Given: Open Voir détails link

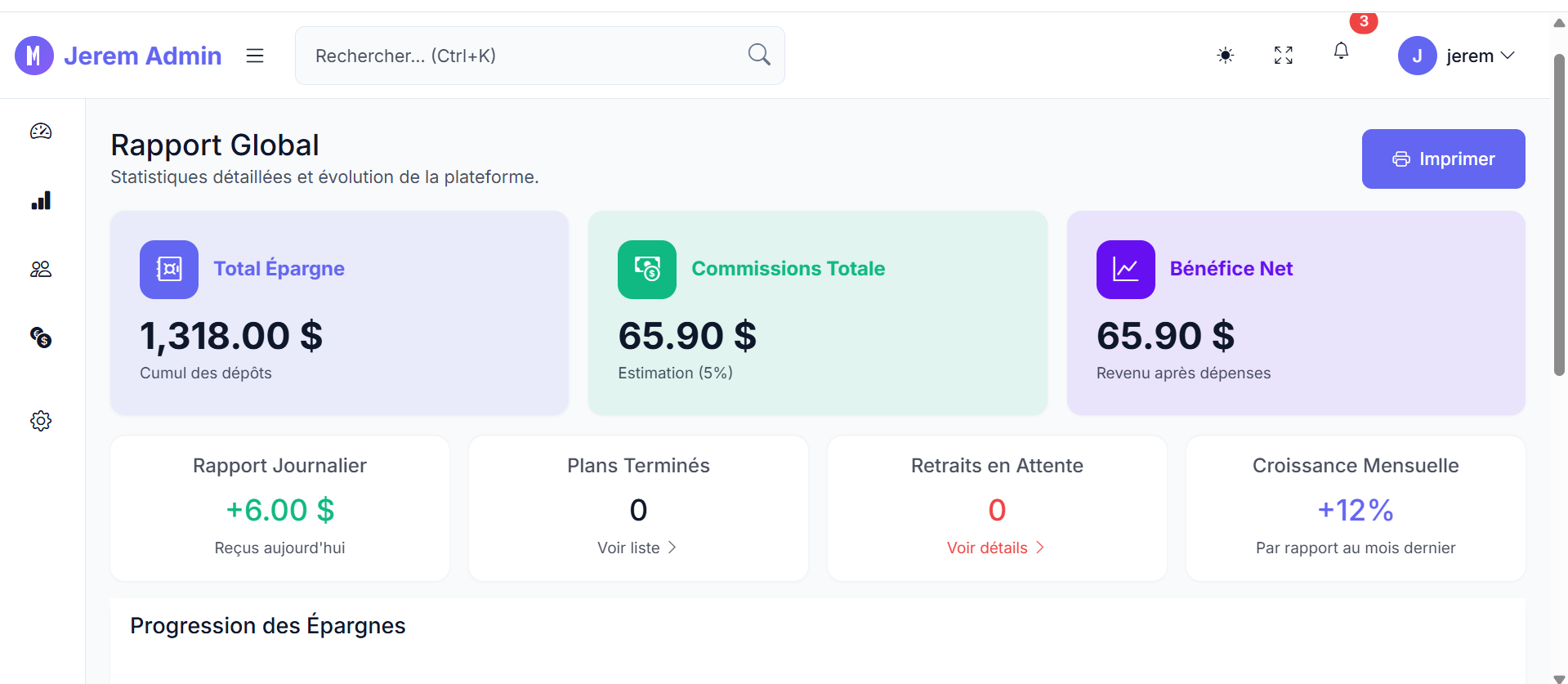Looking at the screenshot, I should [x=996, y=548].
